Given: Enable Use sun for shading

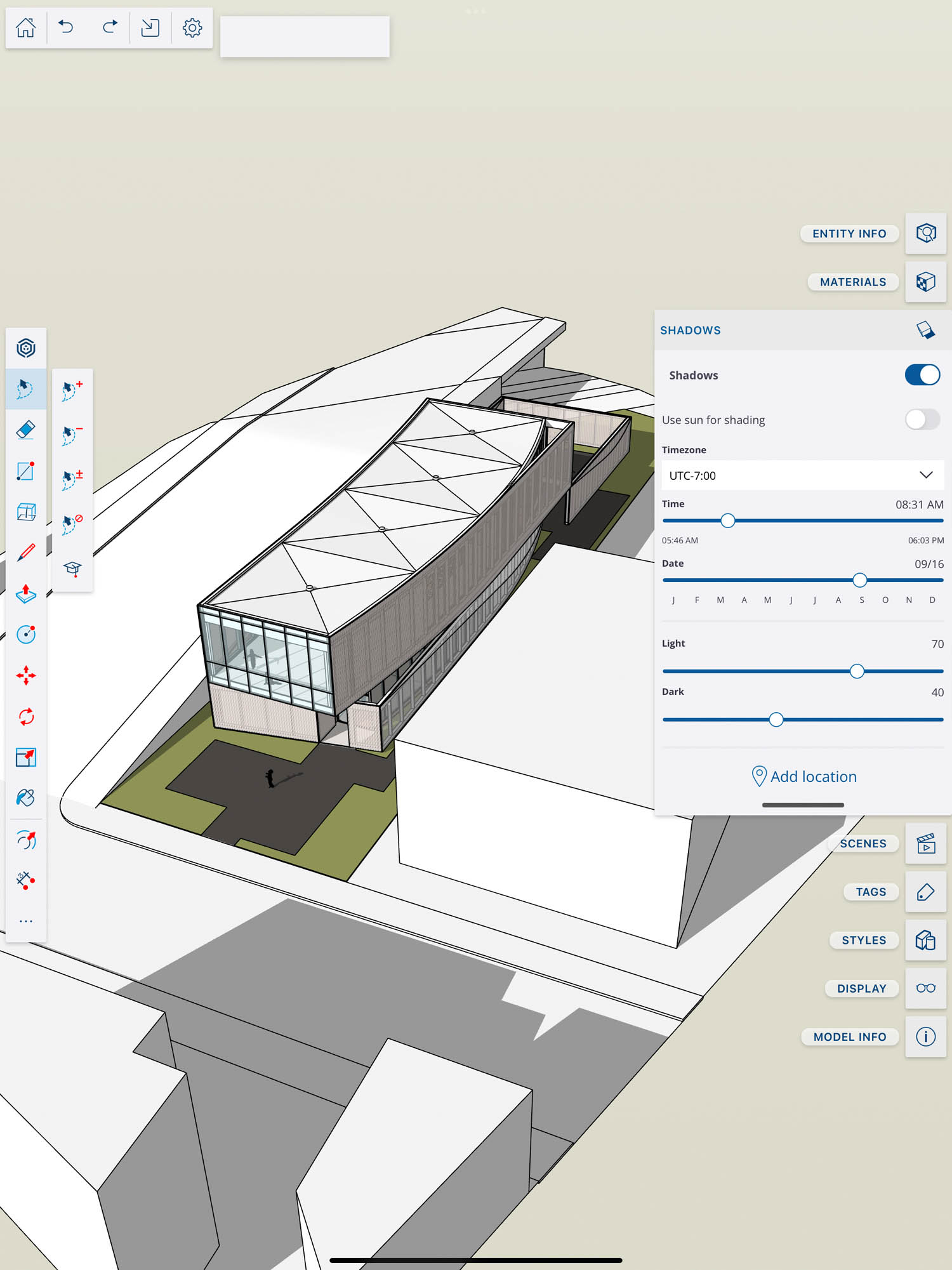Looking at the screenshot, I should [x=922, y=420].
